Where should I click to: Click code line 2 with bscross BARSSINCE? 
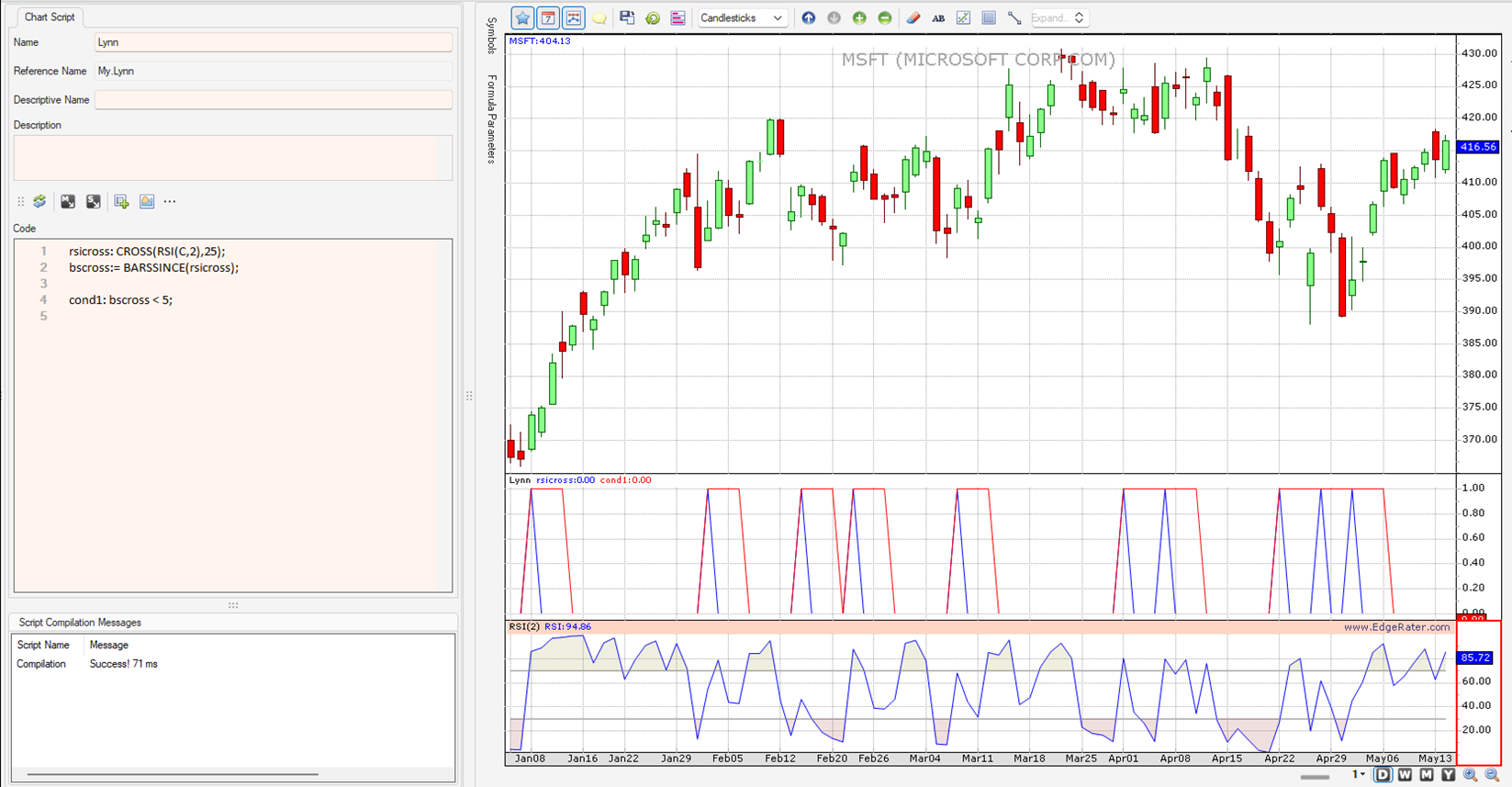coord(153,267)
